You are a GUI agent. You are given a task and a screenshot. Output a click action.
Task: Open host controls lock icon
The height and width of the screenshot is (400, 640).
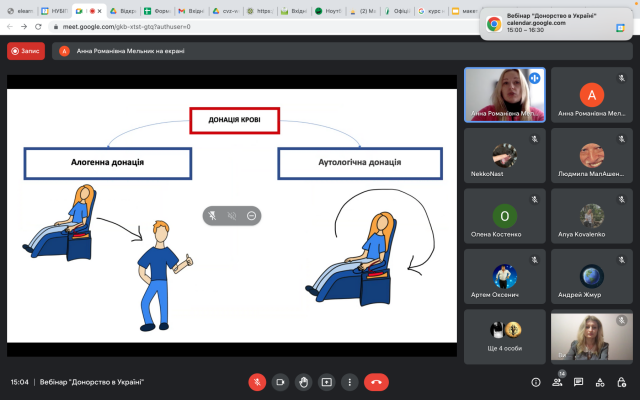[x=621, y=382]
